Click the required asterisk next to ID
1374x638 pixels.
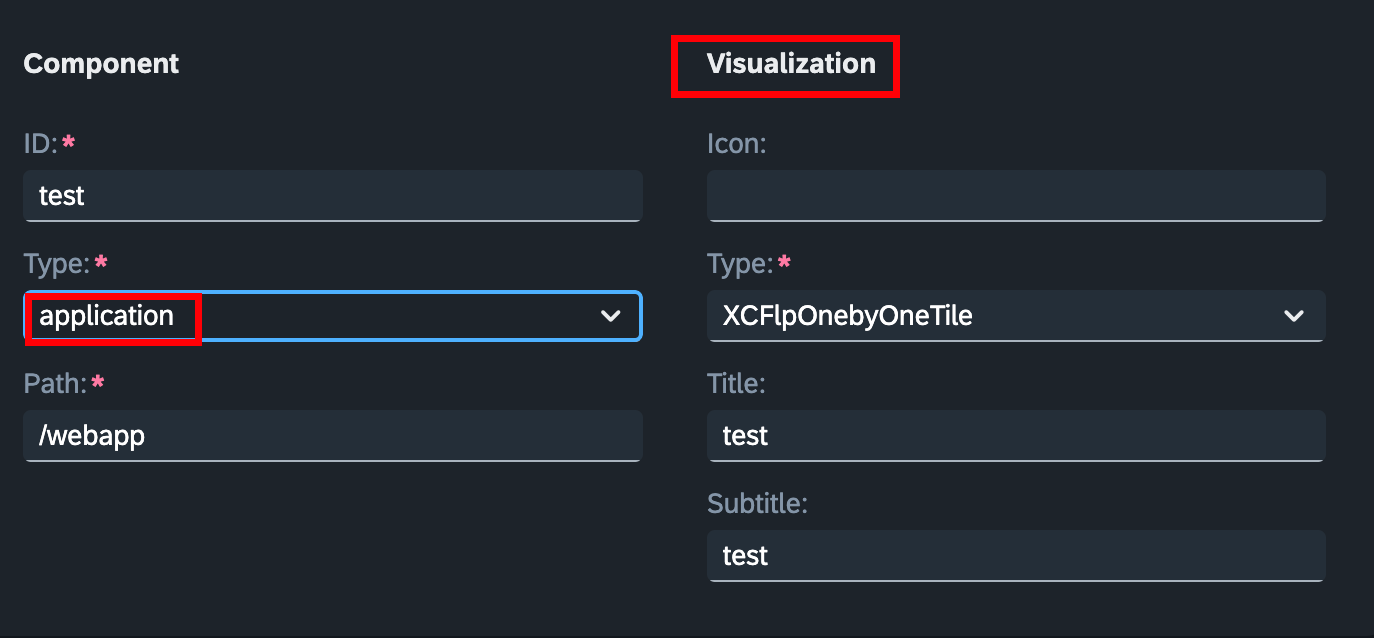(68, 142)
